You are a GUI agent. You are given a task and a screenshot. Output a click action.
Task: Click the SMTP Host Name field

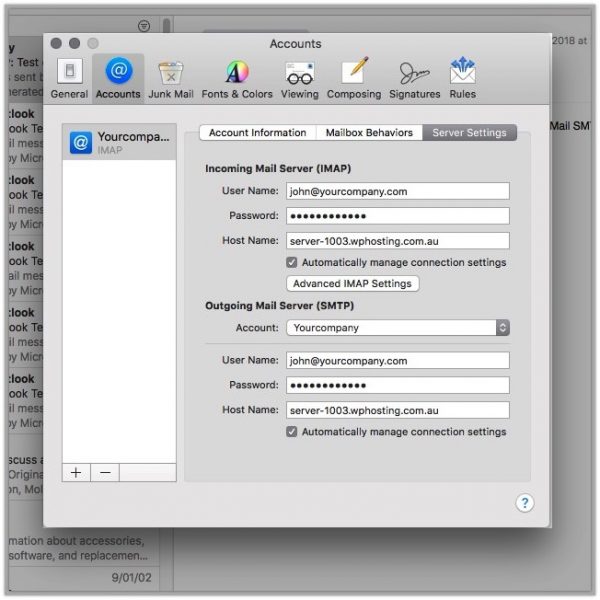398,410
